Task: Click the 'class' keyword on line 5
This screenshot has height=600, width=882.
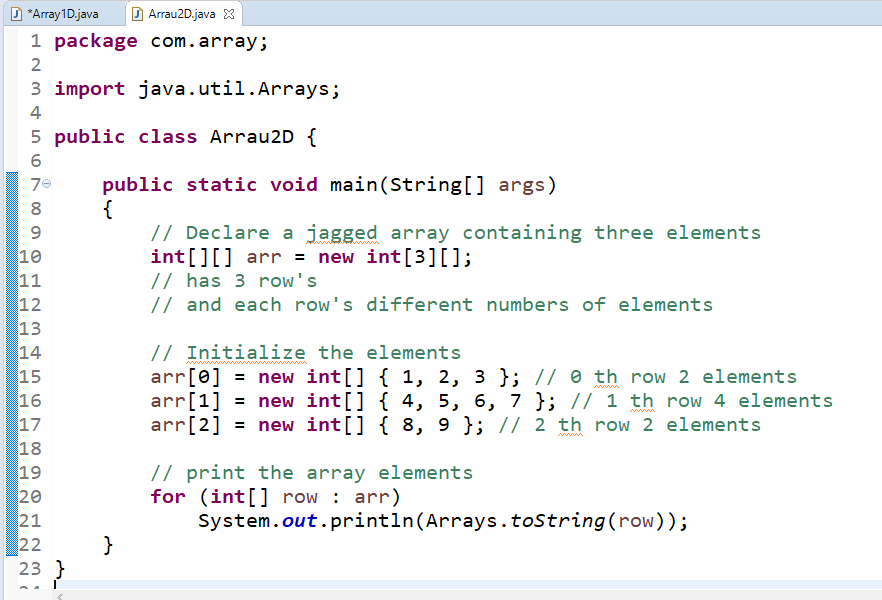Action: pos(168,137)
